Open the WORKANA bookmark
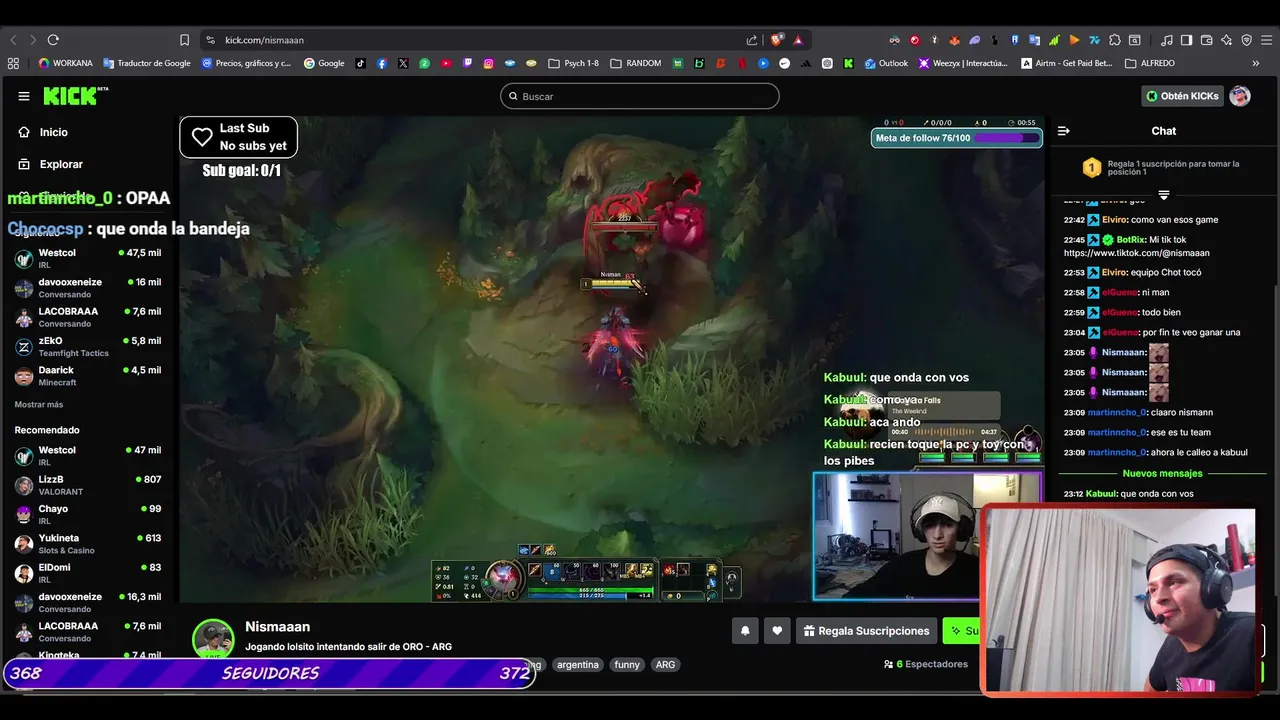Viewport: 1280px width, 720px height. (x=65, y=63)
